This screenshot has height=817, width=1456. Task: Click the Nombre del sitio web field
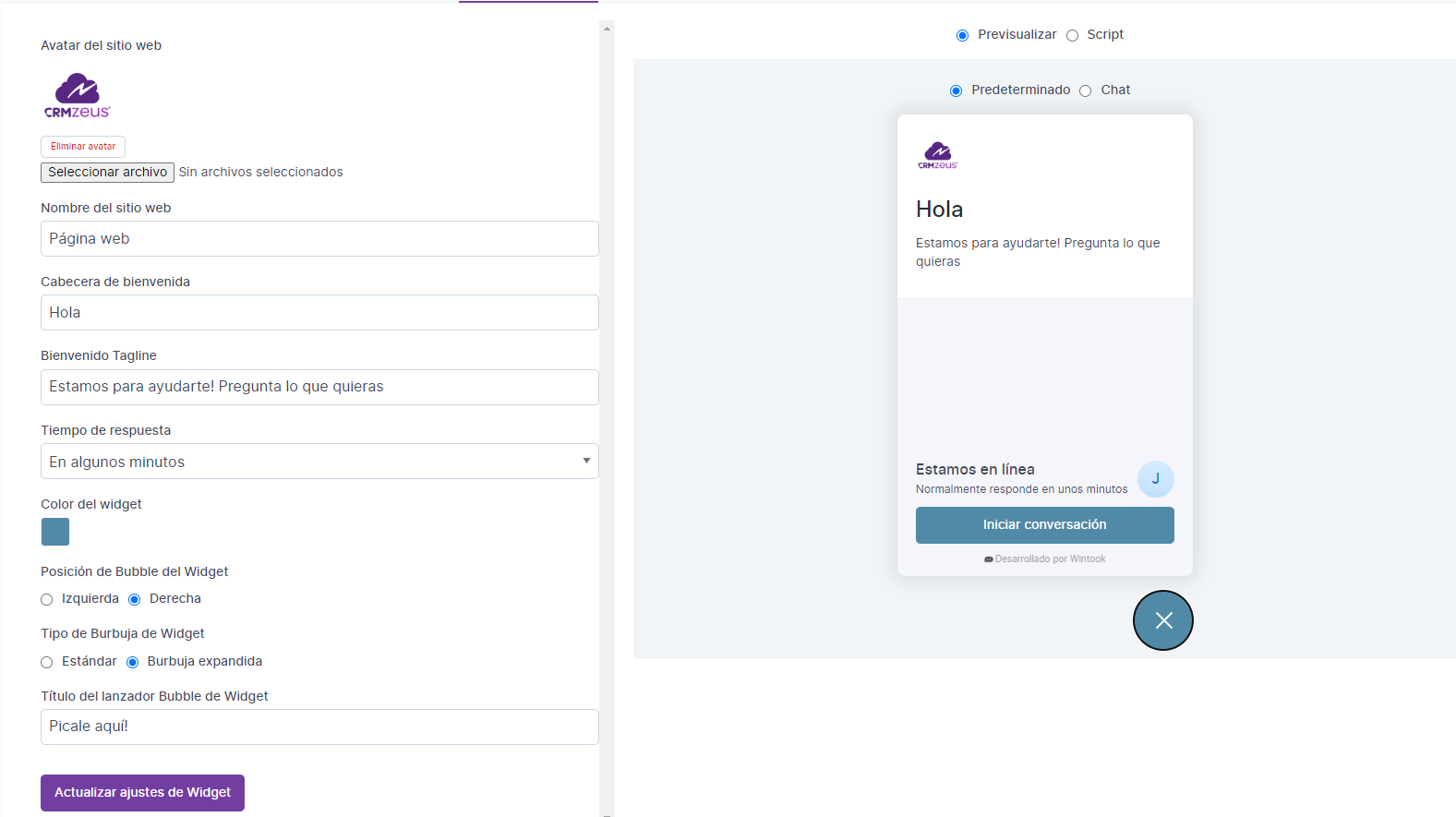[319, 239]
